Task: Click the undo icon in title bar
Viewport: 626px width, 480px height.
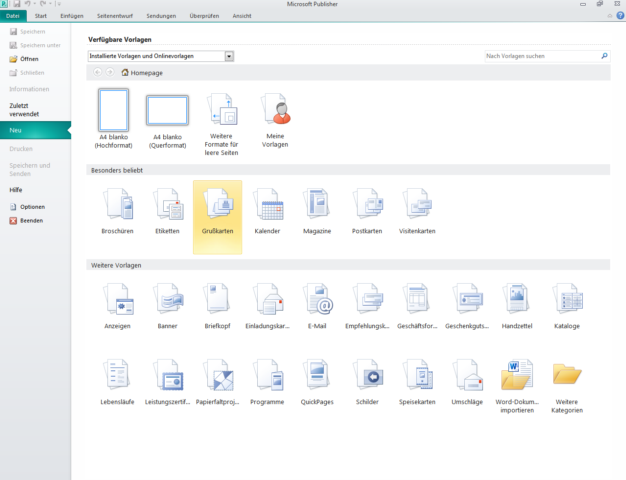Action: [28, 4]
